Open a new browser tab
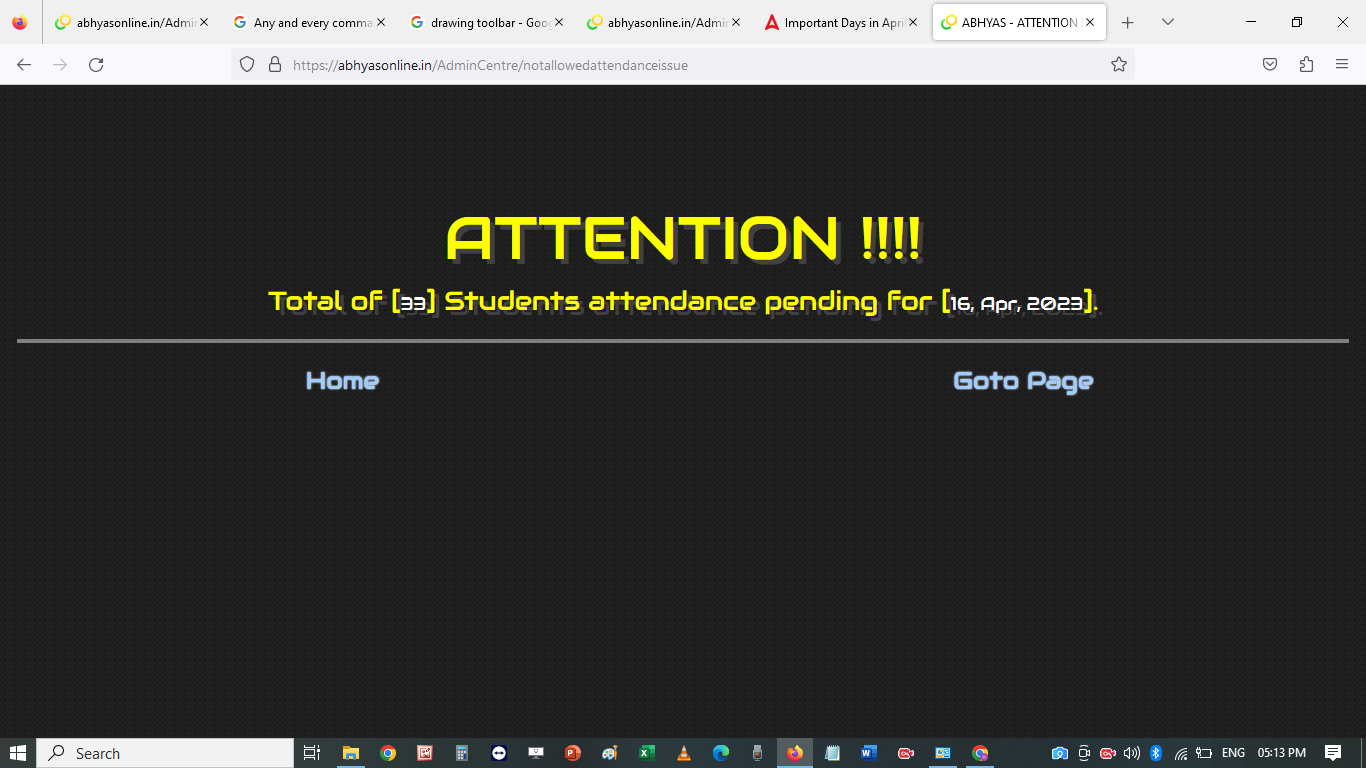This screenshot has height=768, width=1366. [1127, 22]
